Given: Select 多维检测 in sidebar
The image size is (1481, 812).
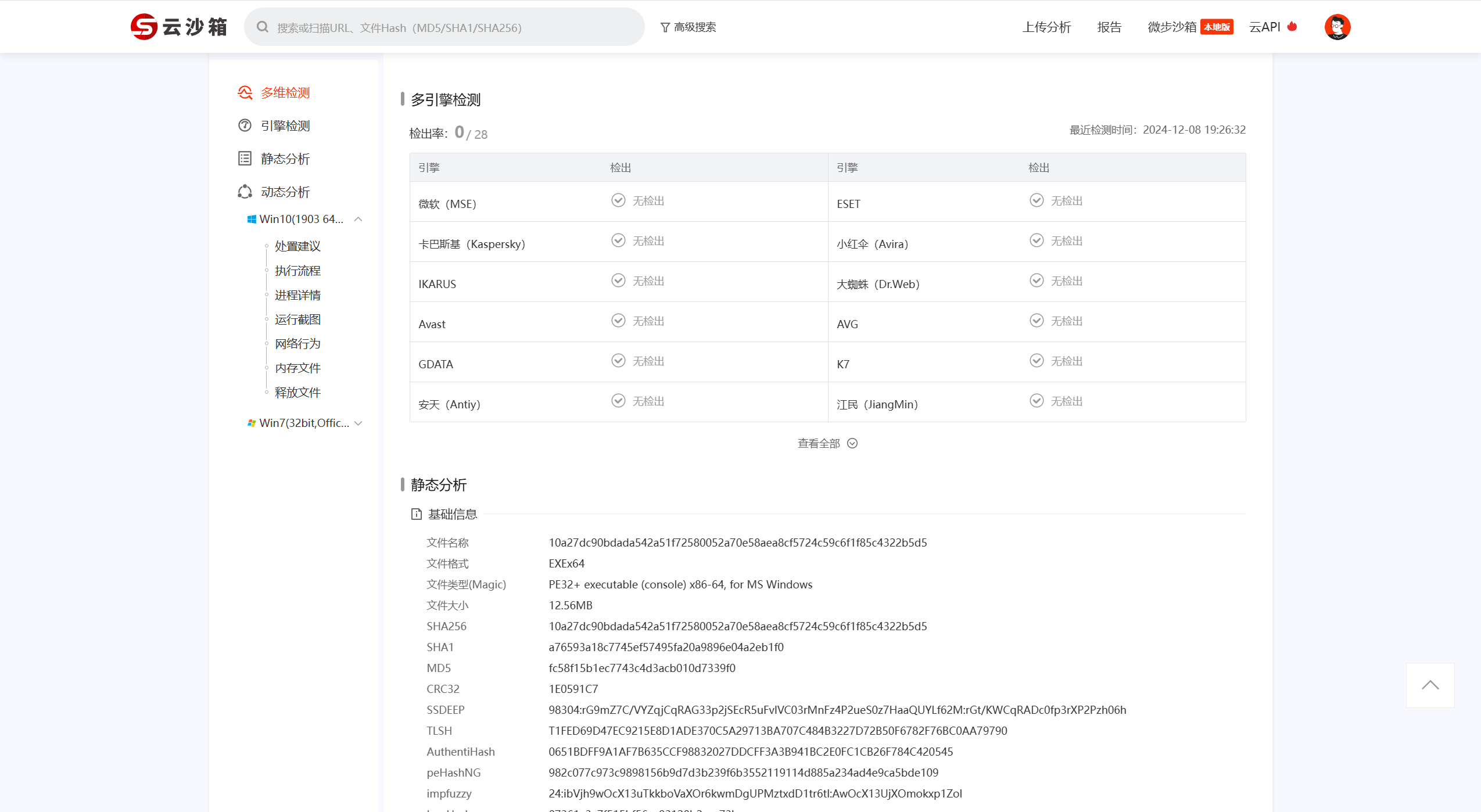Looking at the screenshot, I should pyautogui.click(x=285, y=93).
